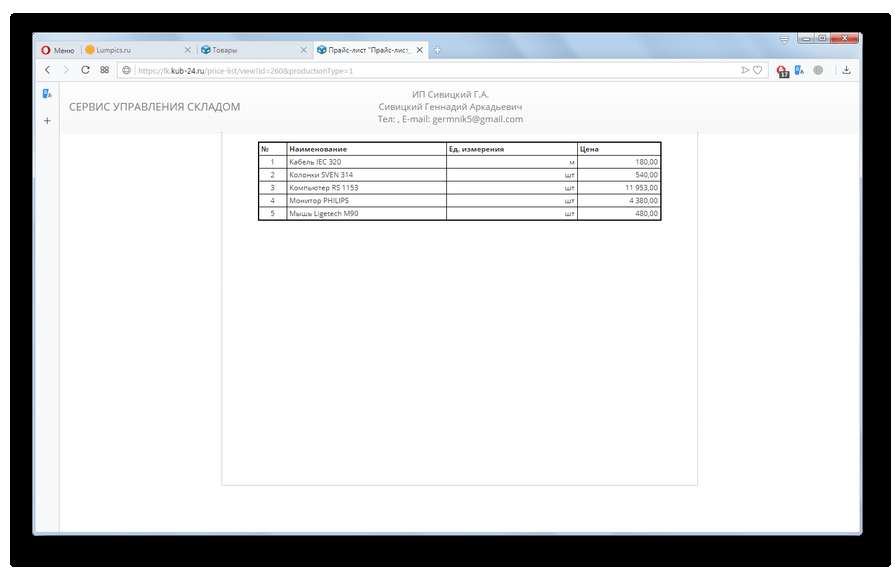
Task: Open the tab menu icon above window controls
Action: [784, 39]
